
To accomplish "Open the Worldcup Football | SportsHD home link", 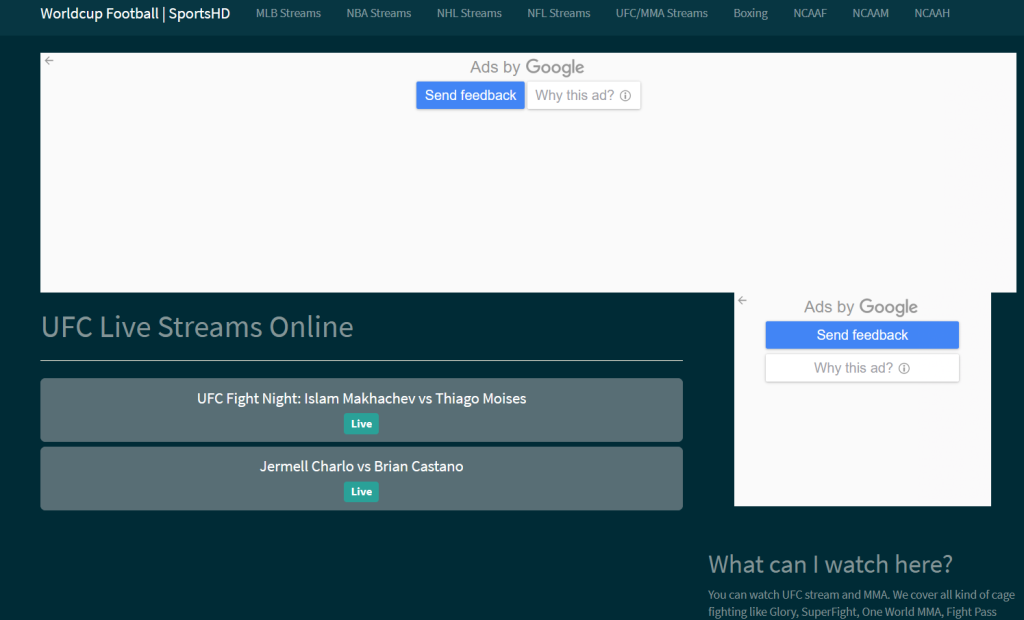I will click(135, 14).
